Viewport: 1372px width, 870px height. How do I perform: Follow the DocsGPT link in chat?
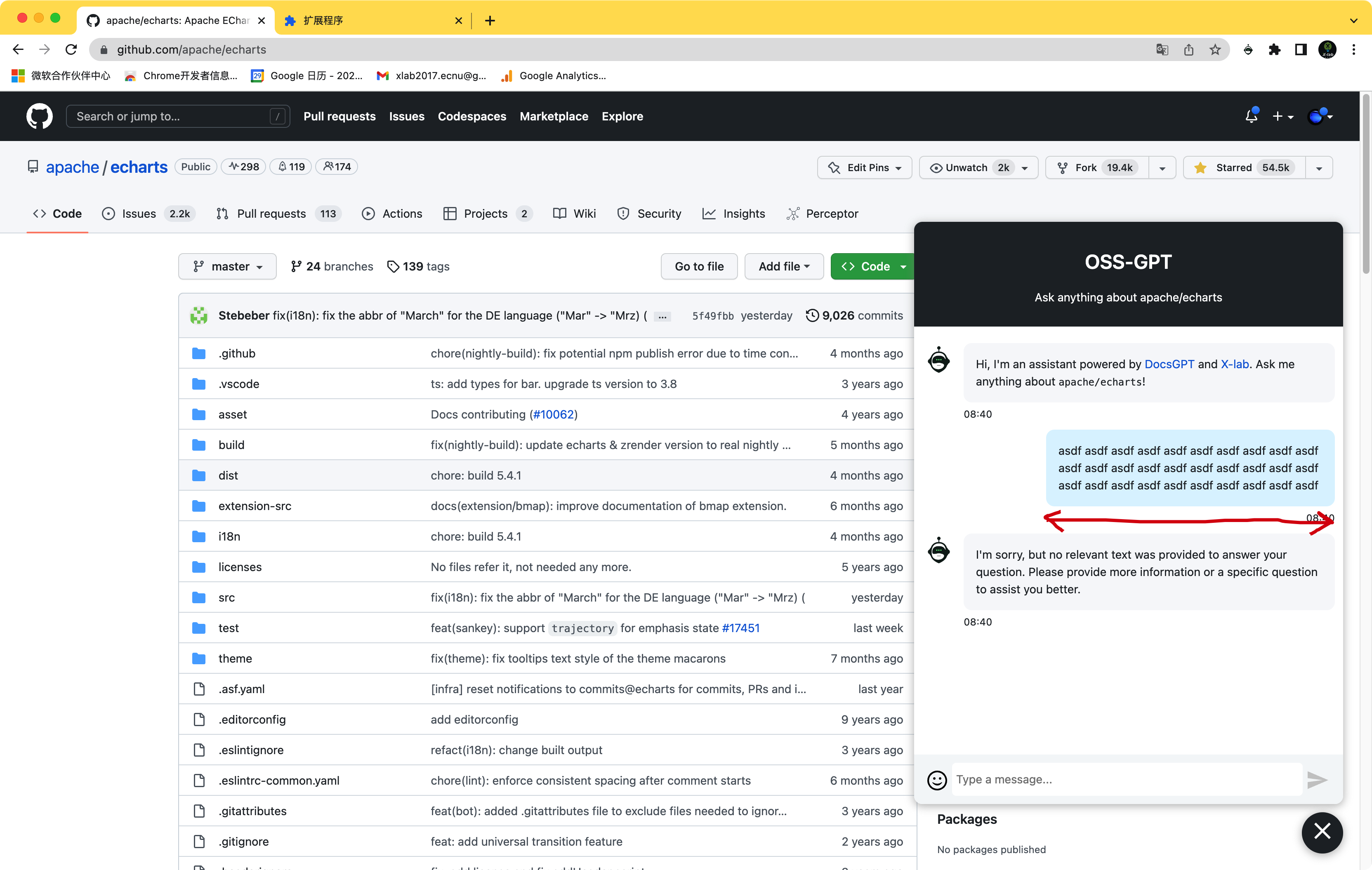point(1169,364)
